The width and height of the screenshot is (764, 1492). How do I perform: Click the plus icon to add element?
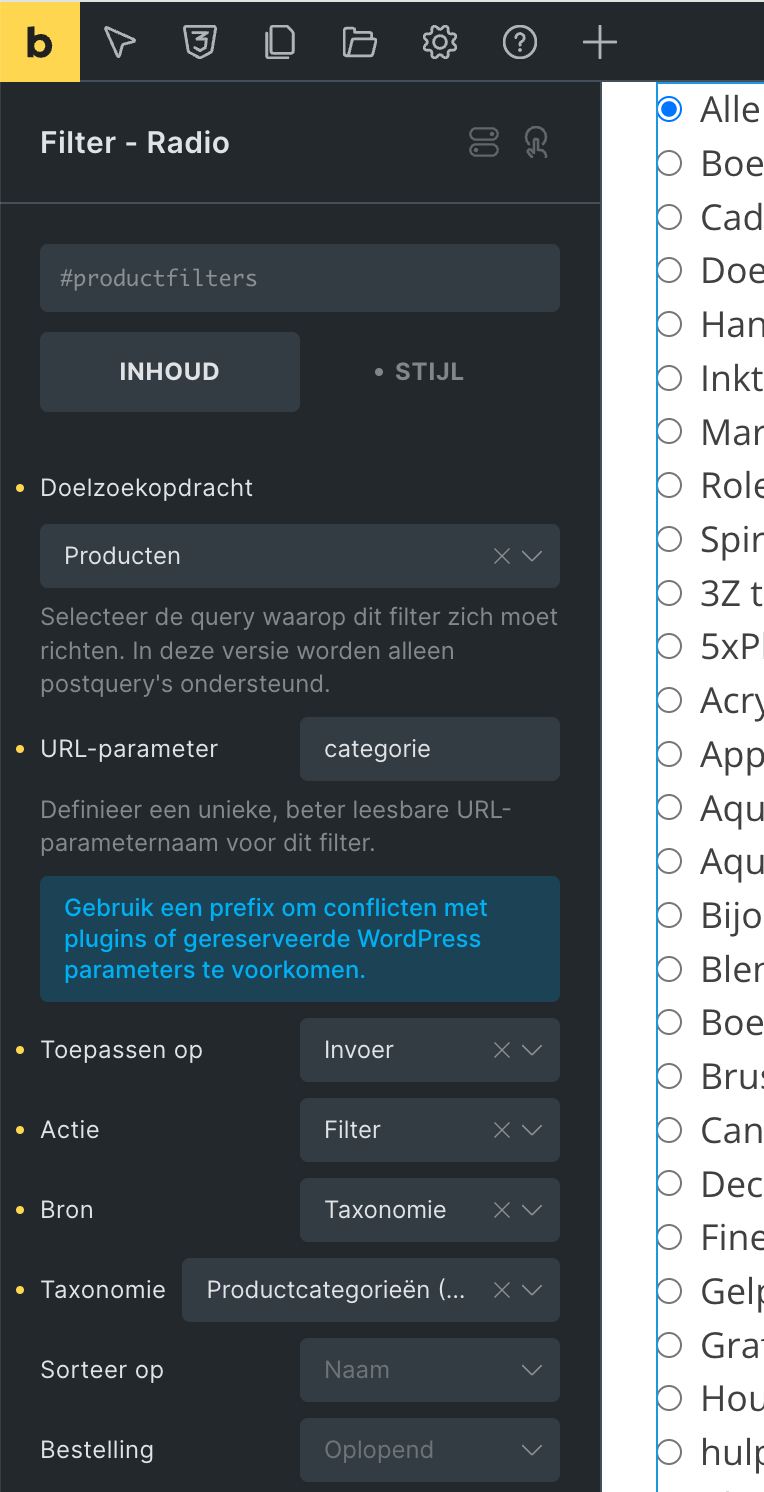pyautogui.click(x=600, y=42)
